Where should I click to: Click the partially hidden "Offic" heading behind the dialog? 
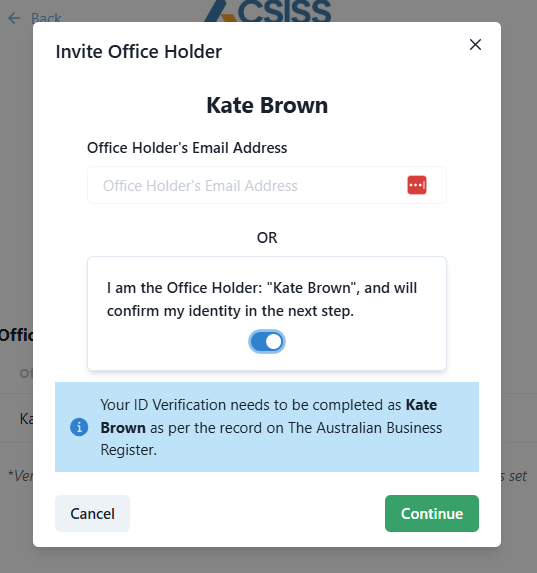point(16,335)
